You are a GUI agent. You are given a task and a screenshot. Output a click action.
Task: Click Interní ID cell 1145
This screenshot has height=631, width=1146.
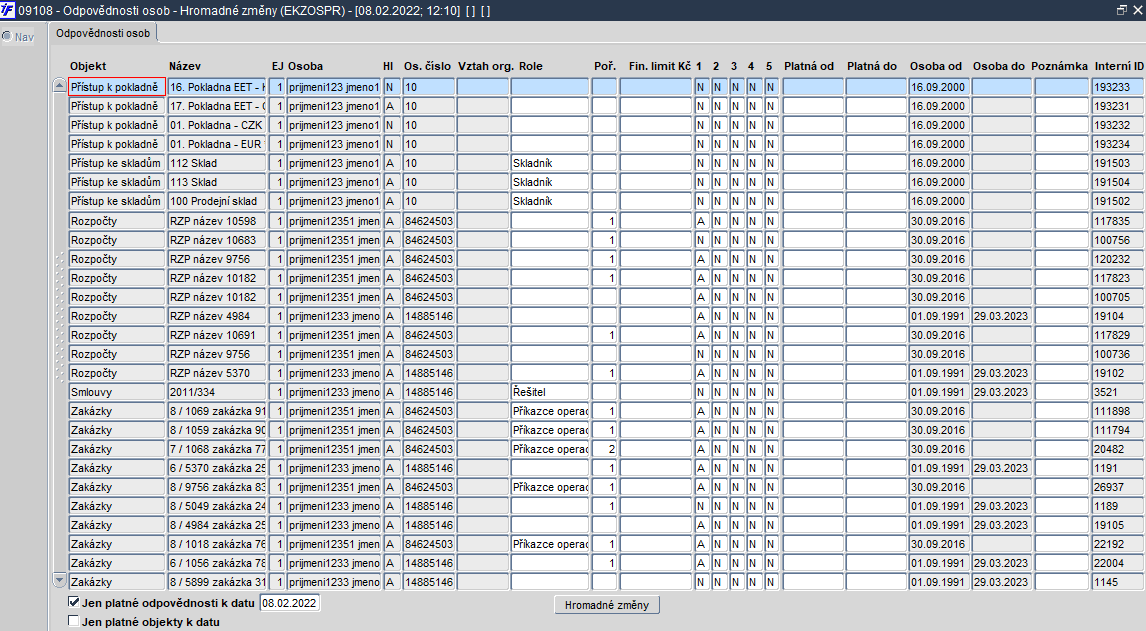(x=1118, y=582)
